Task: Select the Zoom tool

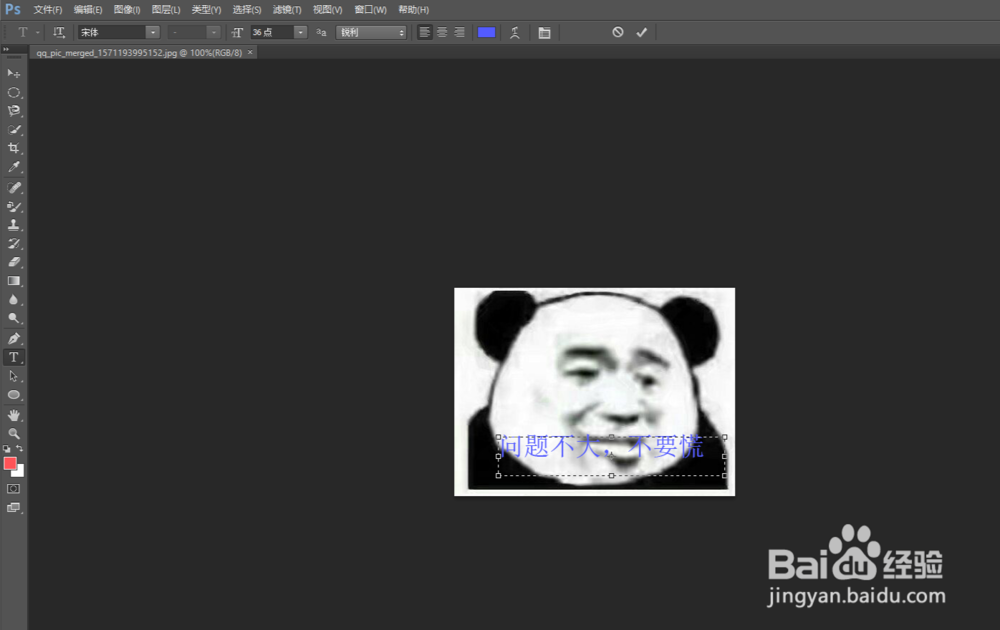Action: tap(13, 434)
